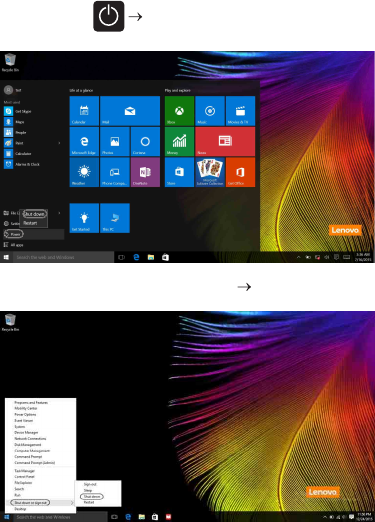Screen dimensions: 375x522
Task: Open the Calendar tile in Start menu
Action: pos(84,111)
